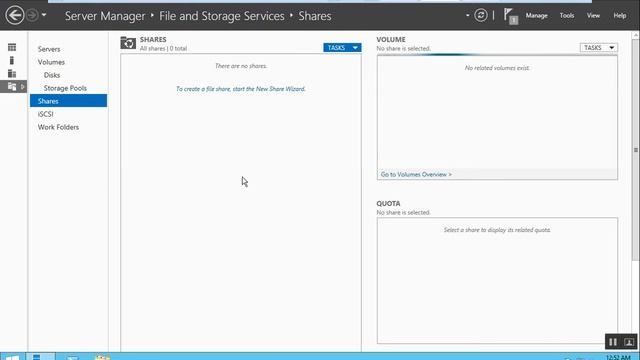640x360 pixels.
Task: Open the Dashboard icon in left sidebar
Action: [12, 47]
